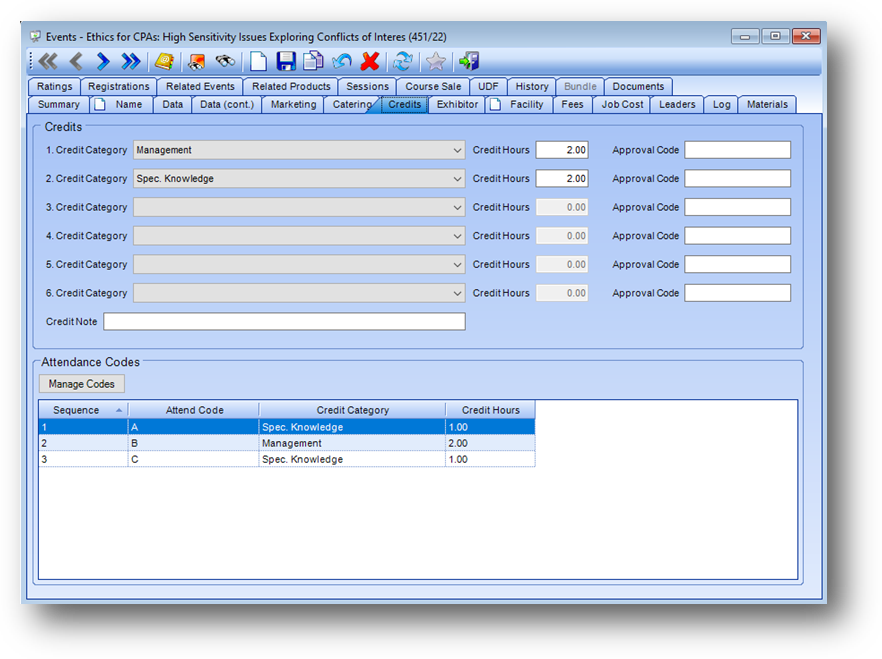Image resolution: width=882 pixels, height=659 pixels.
Task: Open the Summary tab
Action: click(58, 105)
